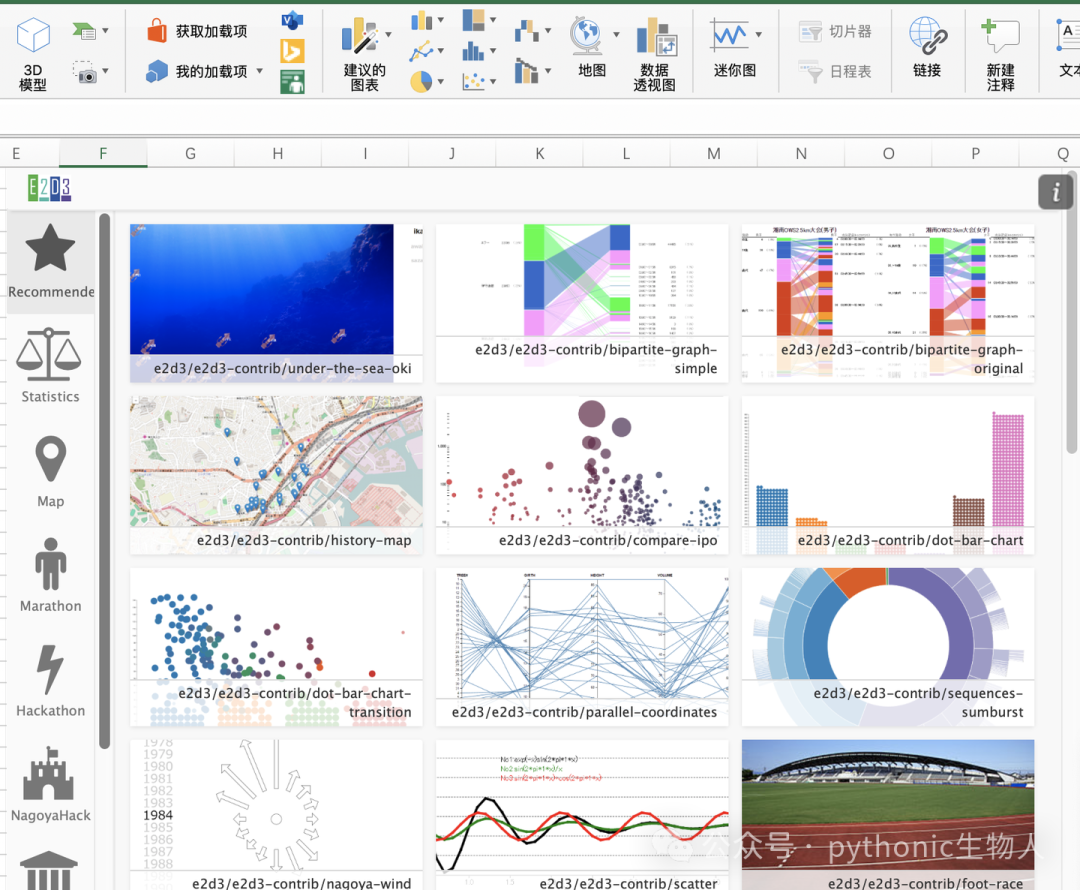Screen dimensions: 1080x890
Task: Choose the bipartite-graph-original thumbnail
Action: (x=888, y=303)
